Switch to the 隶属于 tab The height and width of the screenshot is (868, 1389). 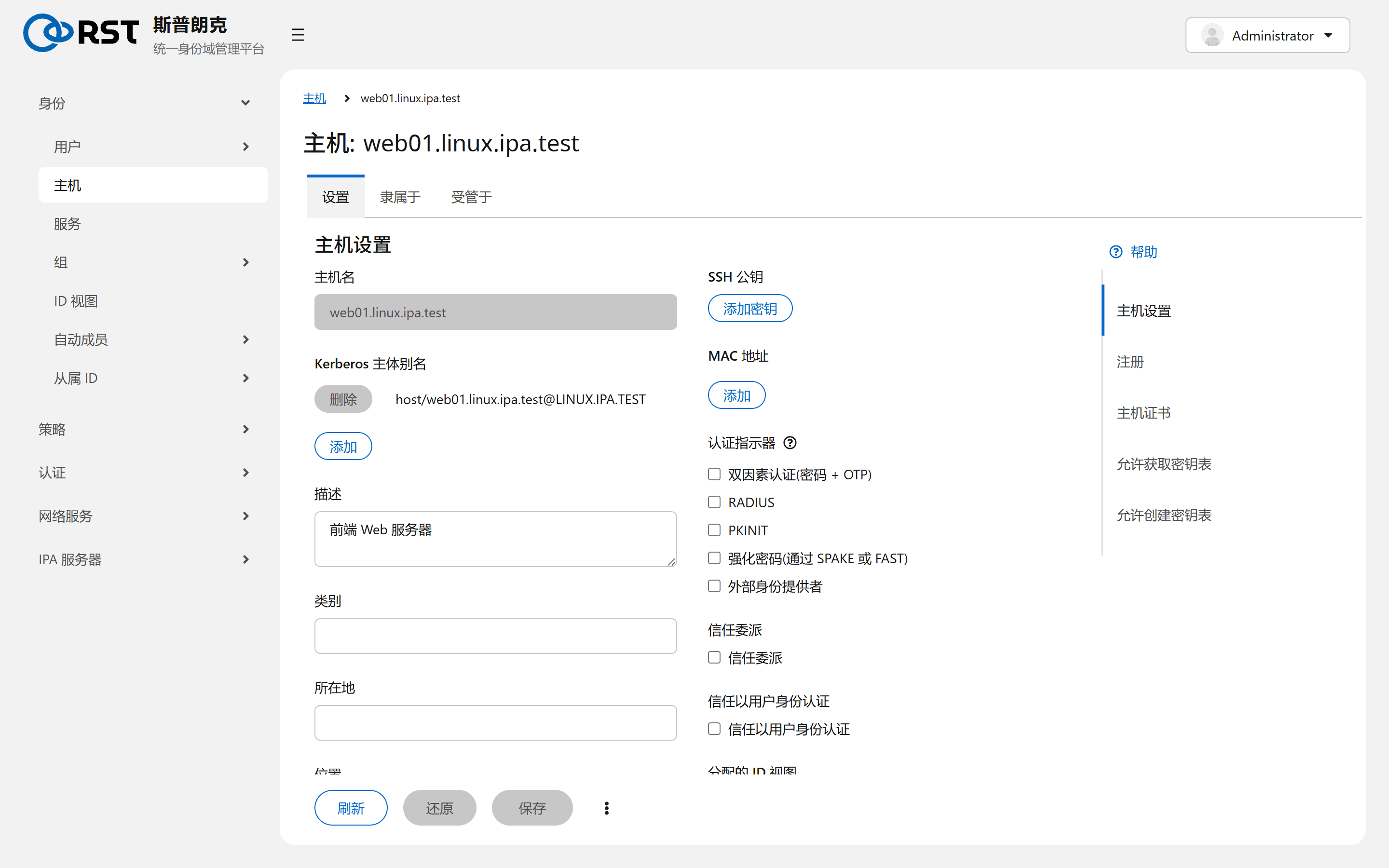[400, 197]
